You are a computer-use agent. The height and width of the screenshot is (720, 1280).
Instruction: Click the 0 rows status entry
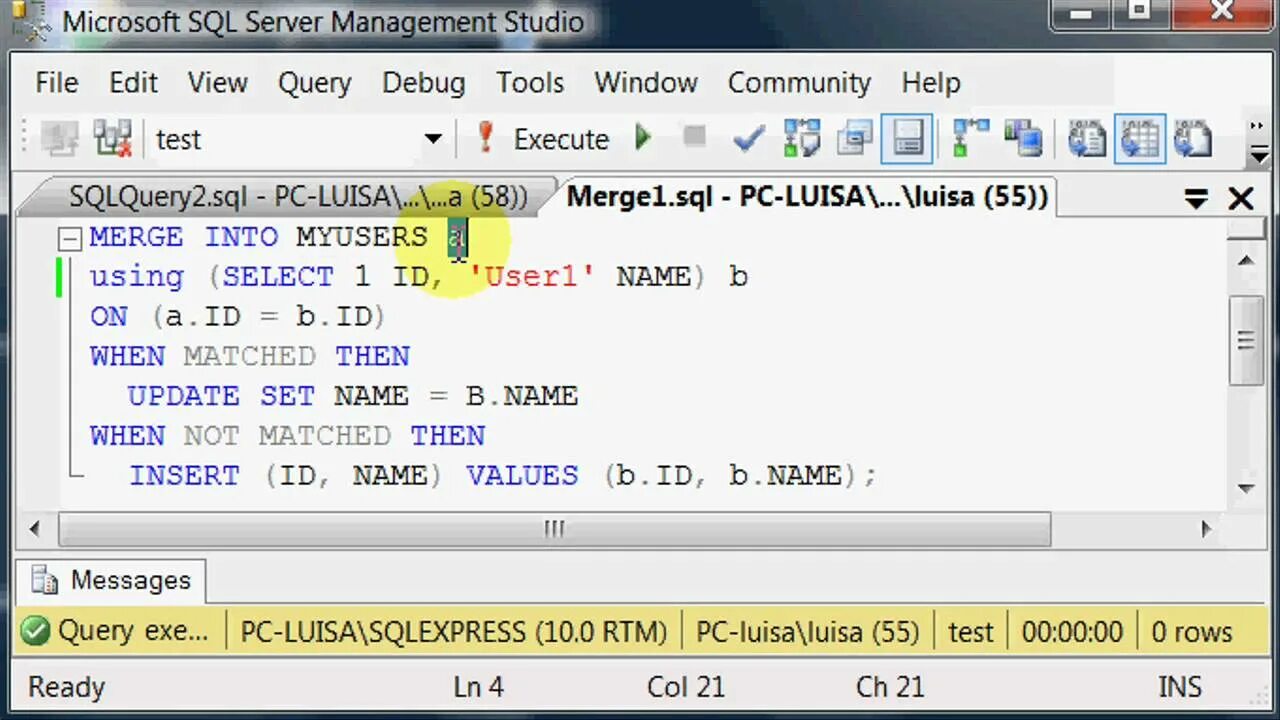click(1192, 632)
